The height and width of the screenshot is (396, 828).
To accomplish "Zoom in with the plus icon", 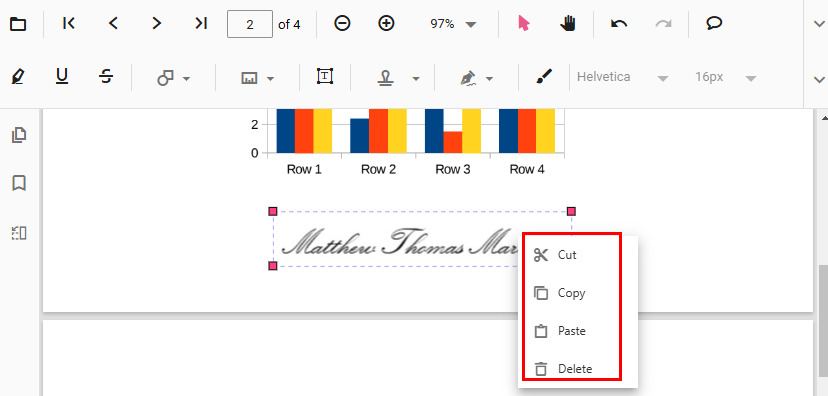I will coord(387,23).
